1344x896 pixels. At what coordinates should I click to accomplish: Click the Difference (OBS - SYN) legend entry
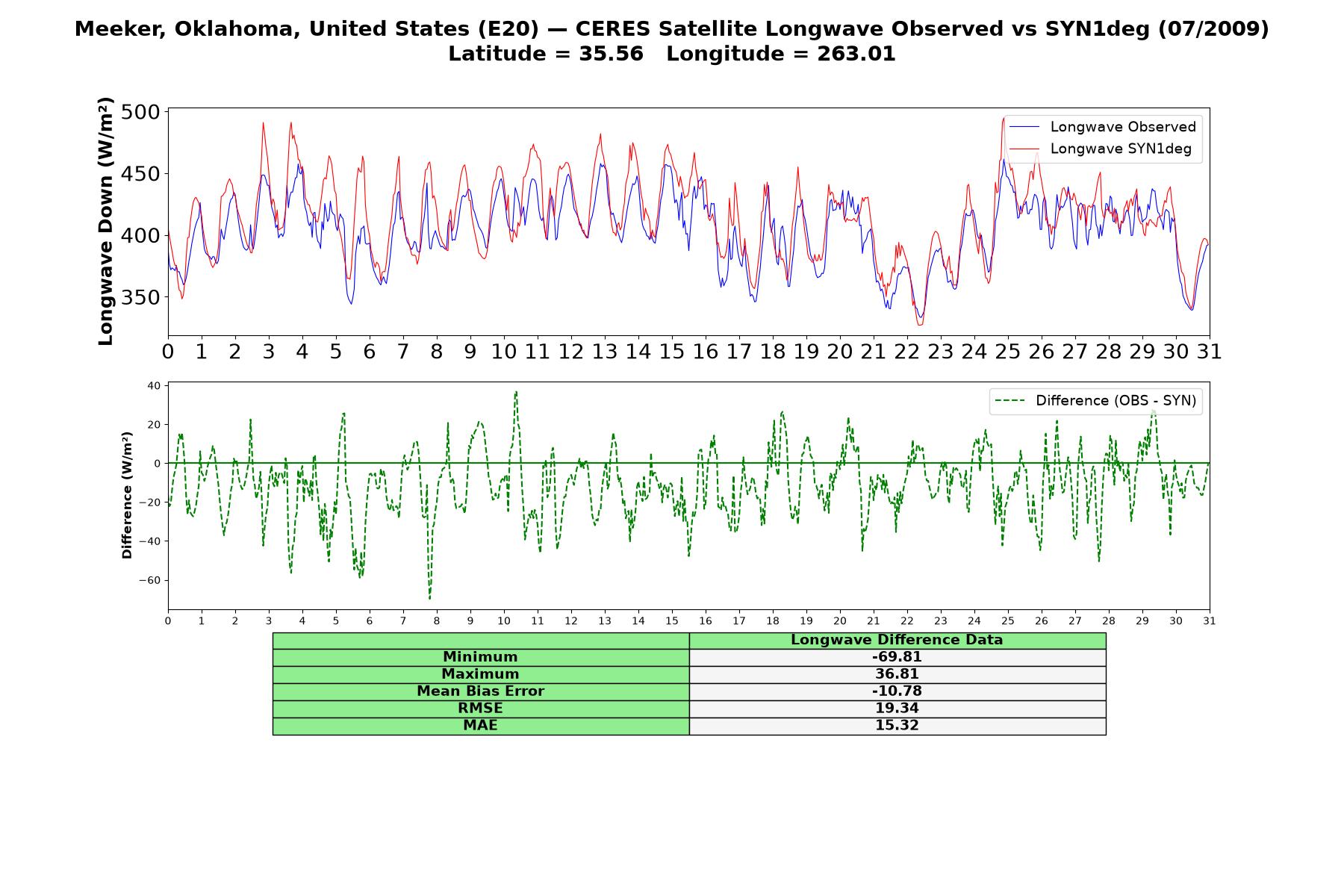point(1095,401)
